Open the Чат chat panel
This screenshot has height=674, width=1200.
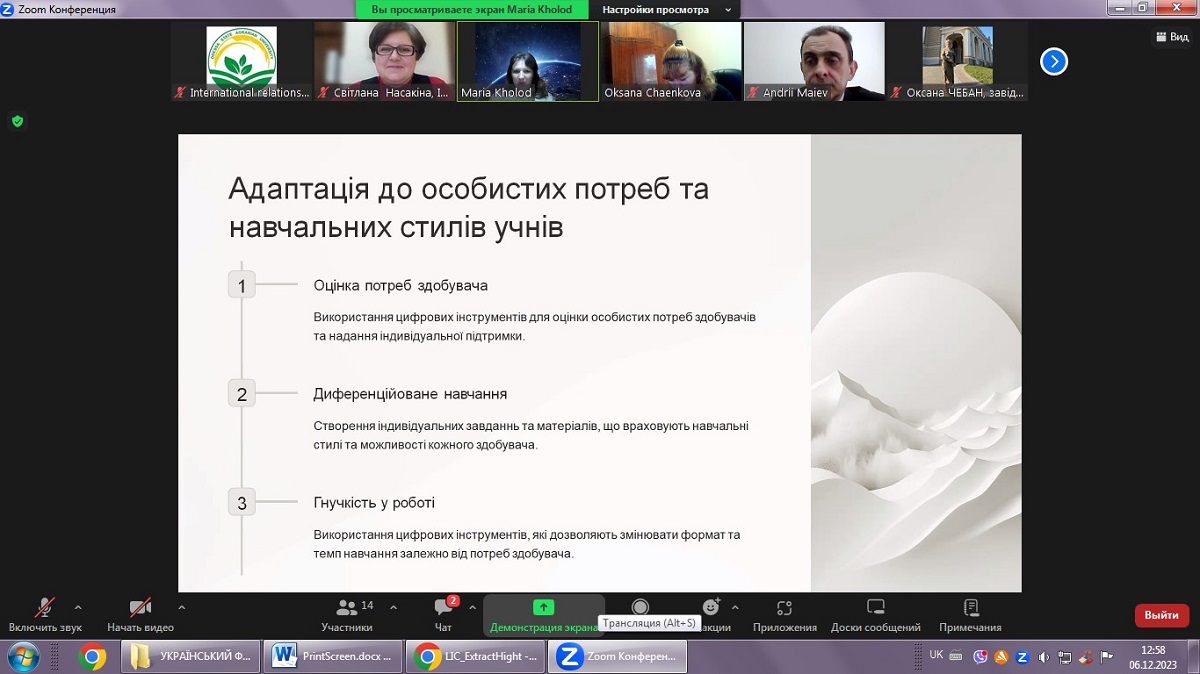click(443, 614)
